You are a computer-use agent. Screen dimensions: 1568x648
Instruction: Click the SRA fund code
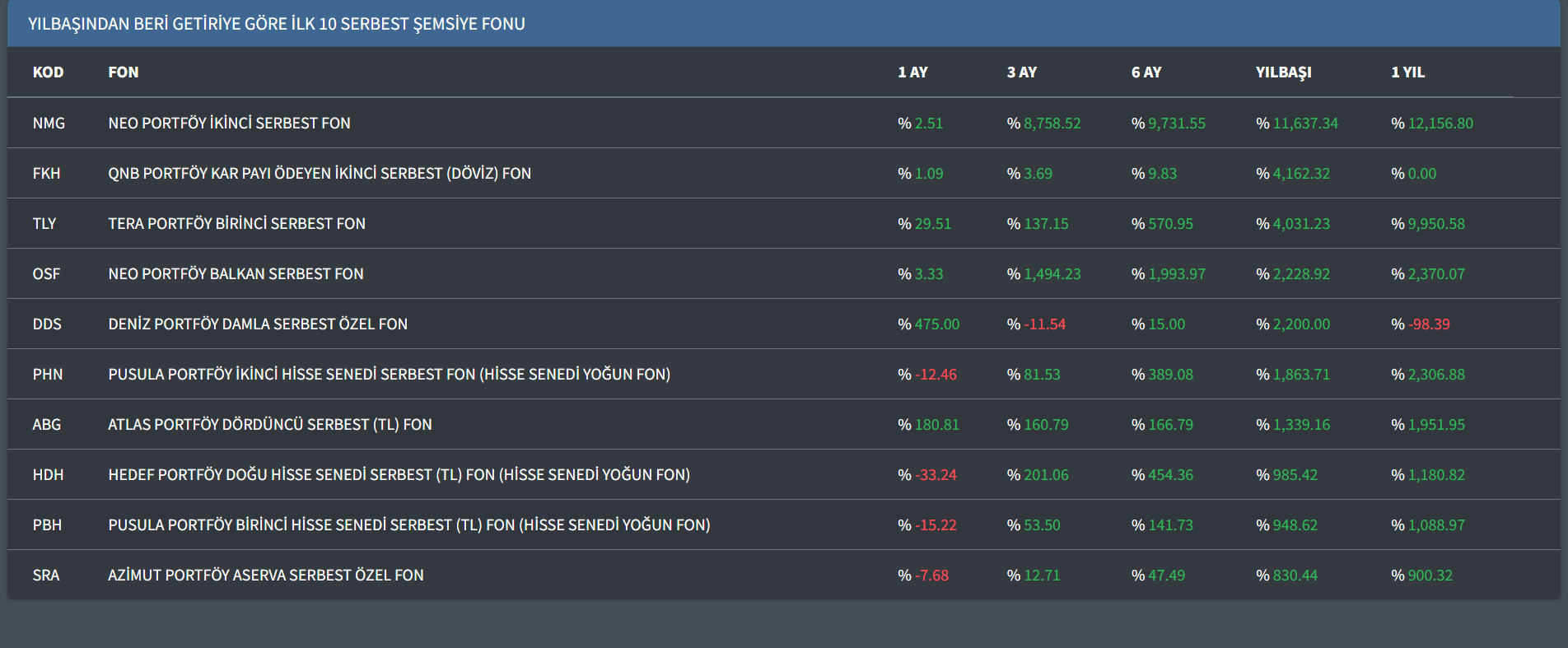point(46,576)
